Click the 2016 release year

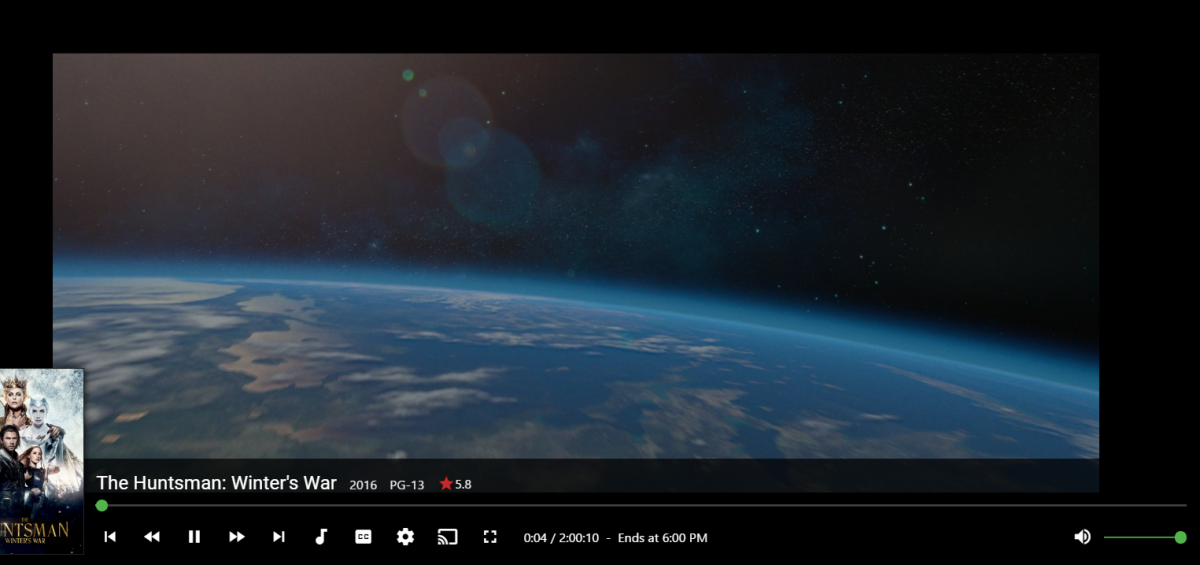tap(363, 485)
